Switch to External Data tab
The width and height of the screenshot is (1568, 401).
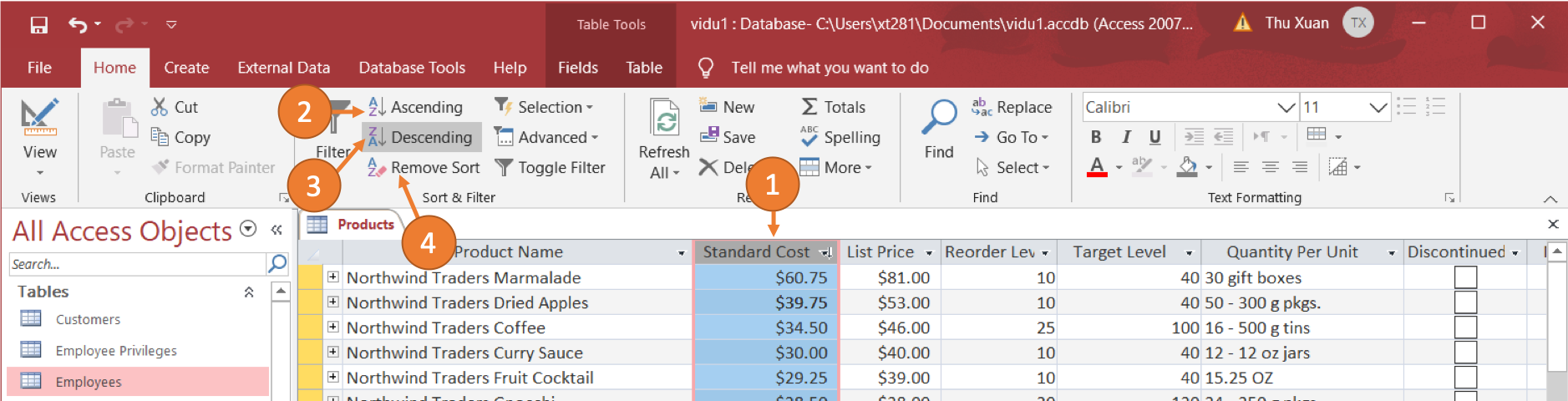click(x=283, y=68)
